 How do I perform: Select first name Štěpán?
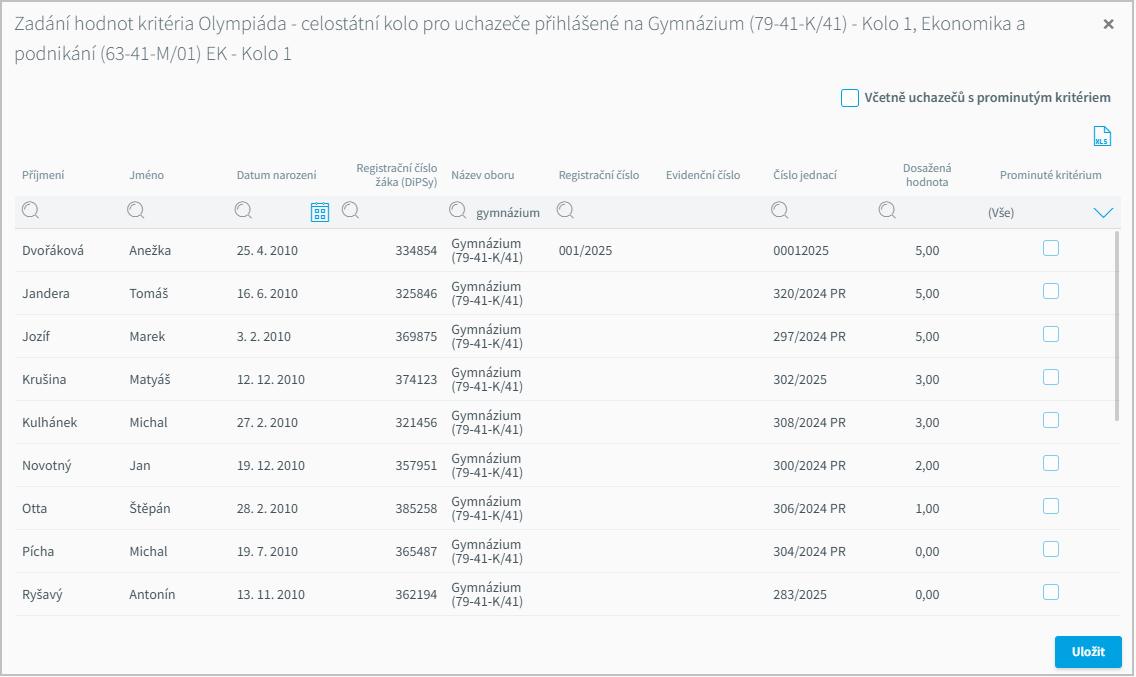coord(150,508)
